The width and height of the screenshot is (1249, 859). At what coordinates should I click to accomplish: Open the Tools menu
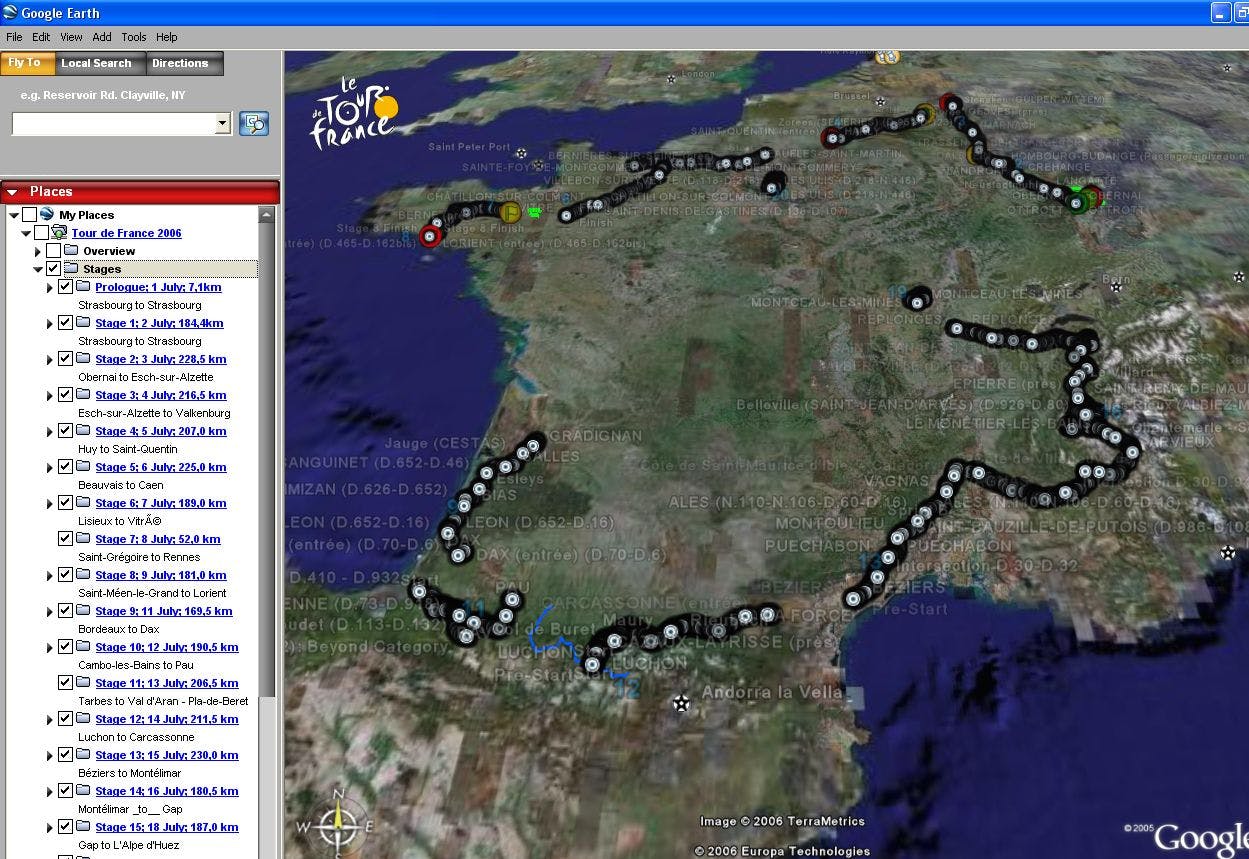click(x=133, y=37)
